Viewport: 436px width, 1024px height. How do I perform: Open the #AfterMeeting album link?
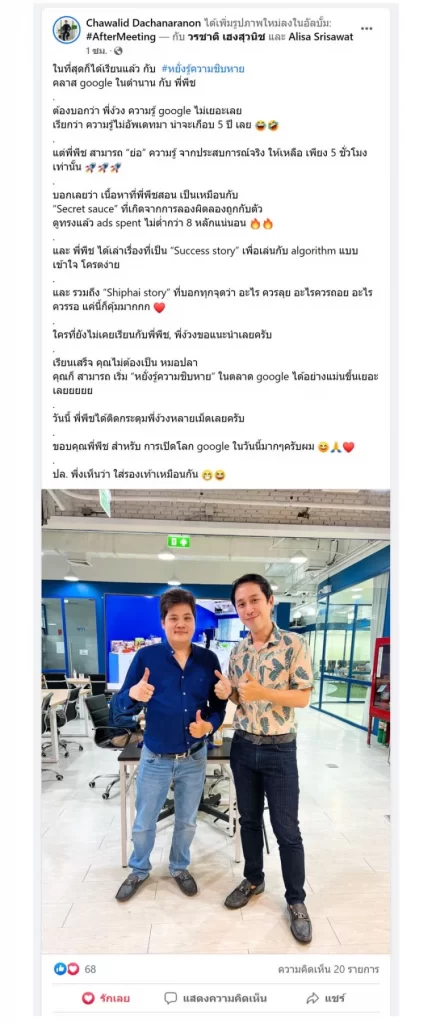pos(119,37)
